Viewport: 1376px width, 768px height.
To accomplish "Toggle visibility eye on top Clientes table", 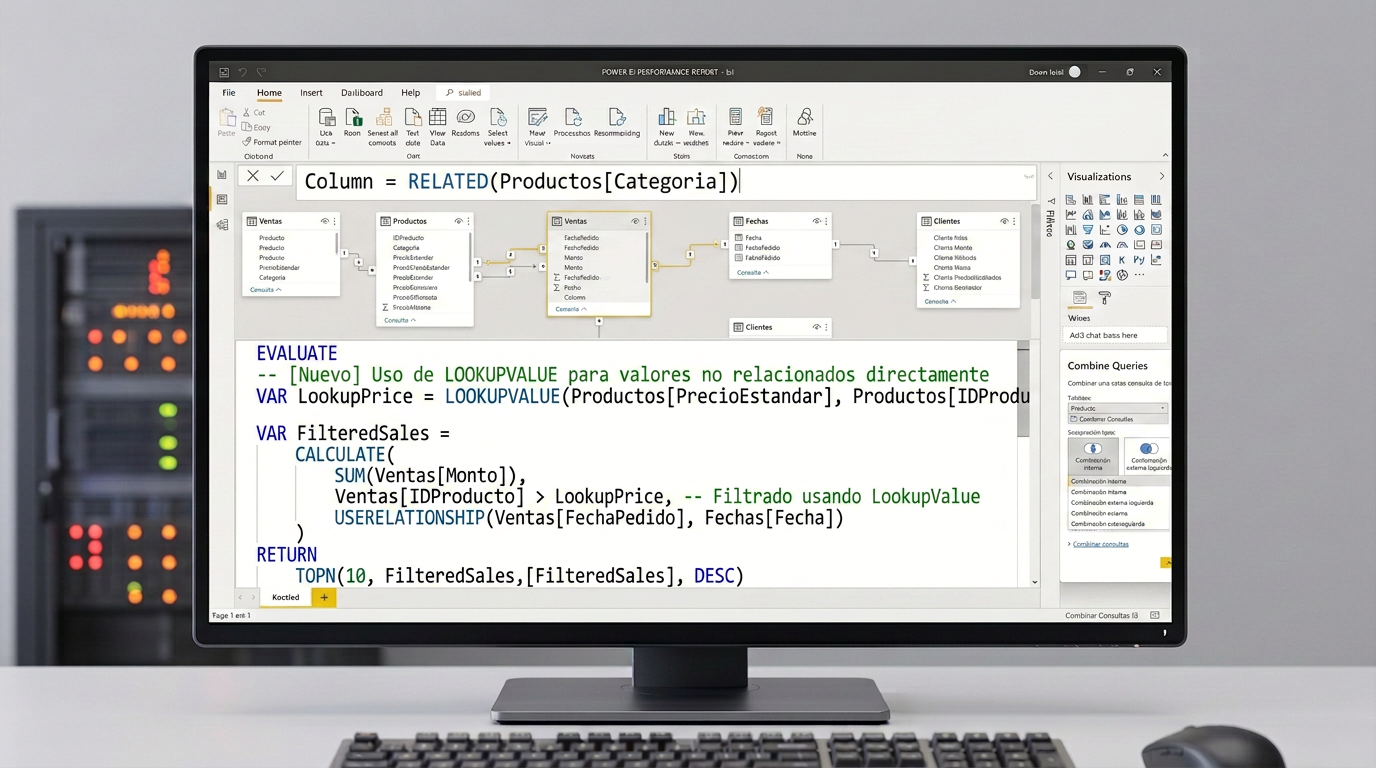I will (1004, 221).
